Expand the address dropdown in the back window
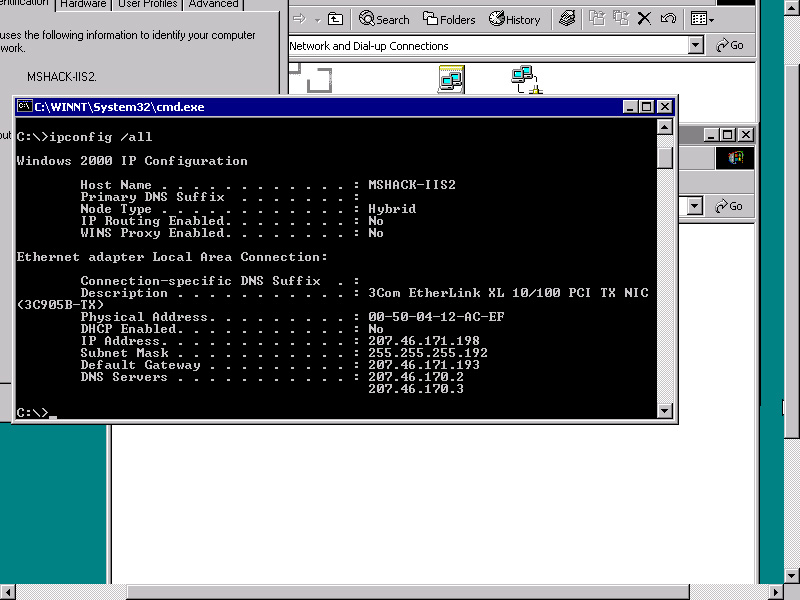Viewport: 800px width, 600px height. coord(696,206)
